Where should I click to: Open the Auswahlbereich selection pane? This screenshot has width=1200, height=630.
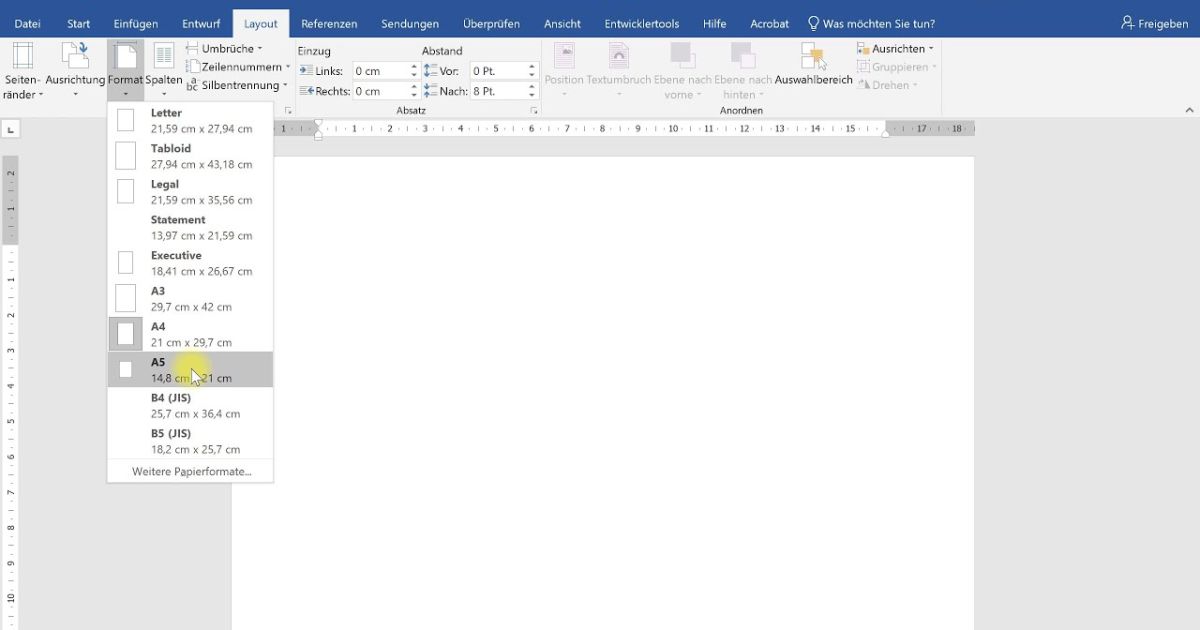point(813,66)
